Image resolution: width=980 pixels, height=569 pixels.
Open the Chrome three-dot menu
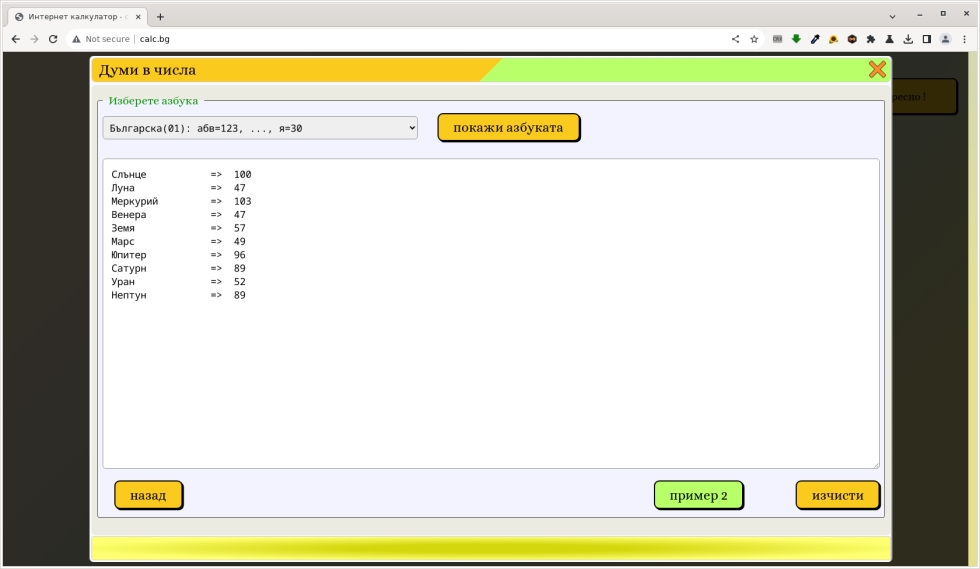[x=964, y=39]
